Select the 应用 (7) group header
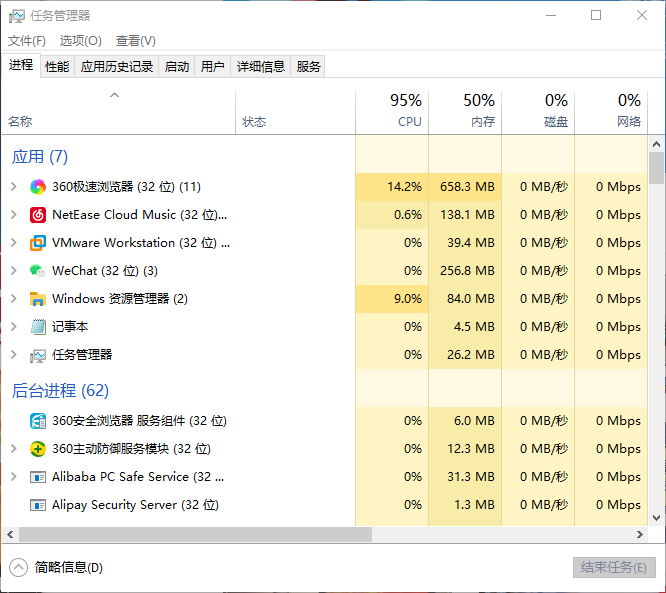 tap(40, 157)
